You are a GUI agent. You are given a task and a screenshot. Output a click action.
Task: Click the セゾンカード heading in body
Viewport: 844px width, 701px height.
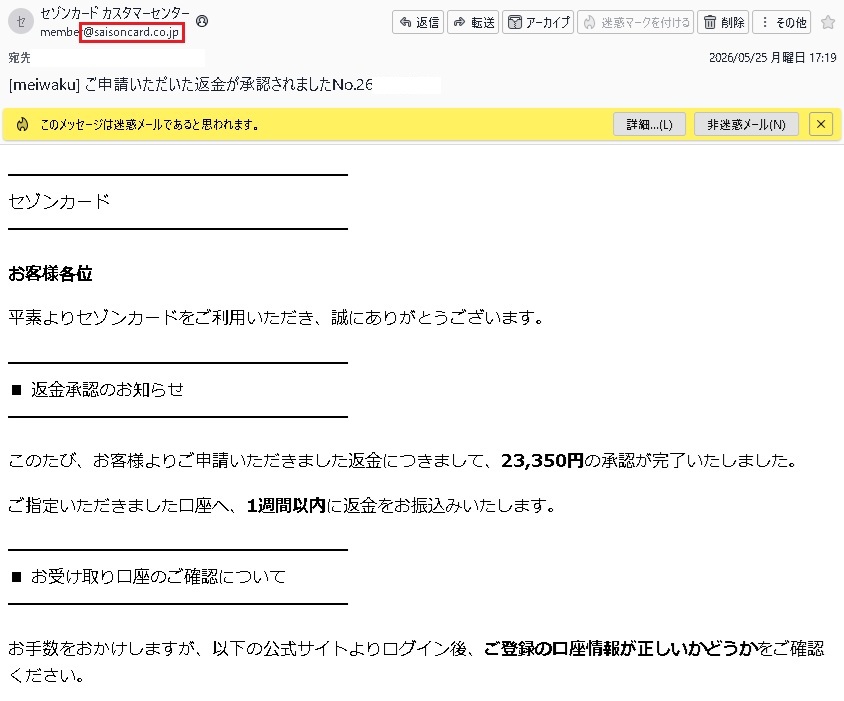pos(59,201)
